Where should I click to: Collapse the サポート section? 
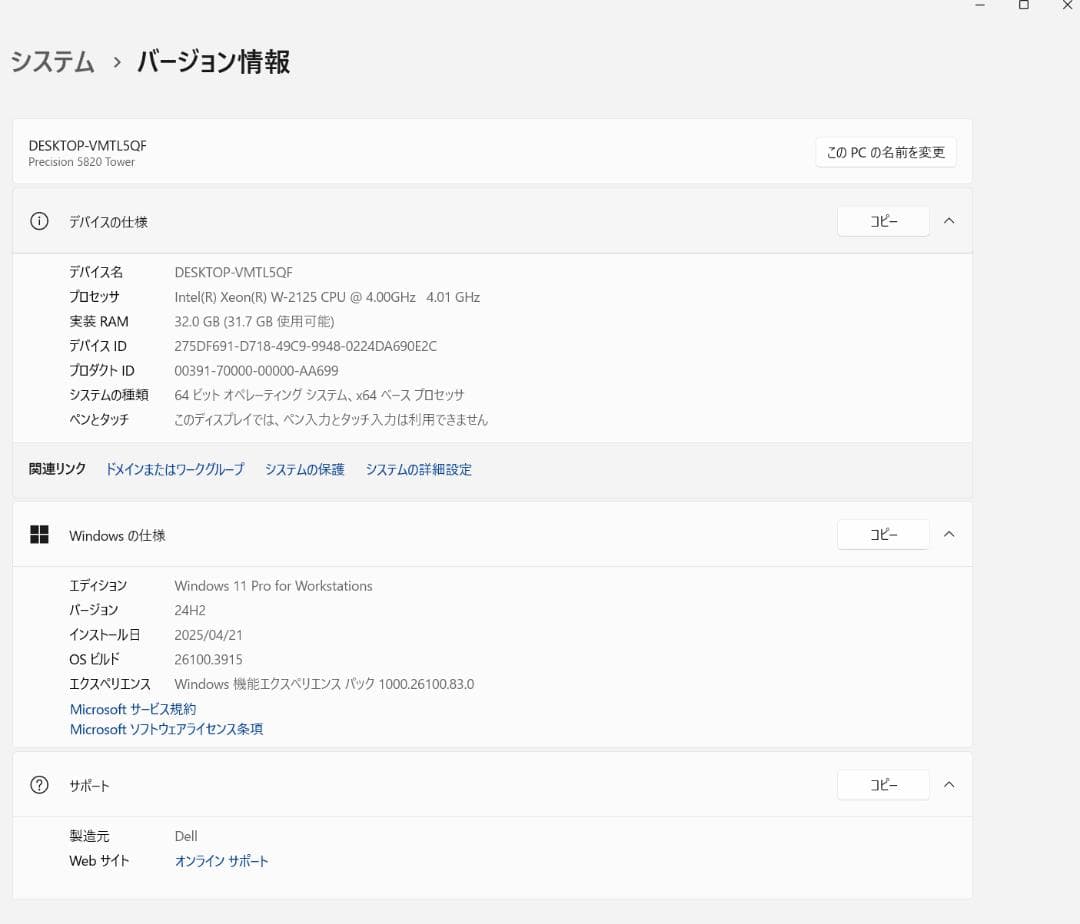pos(949,784)
